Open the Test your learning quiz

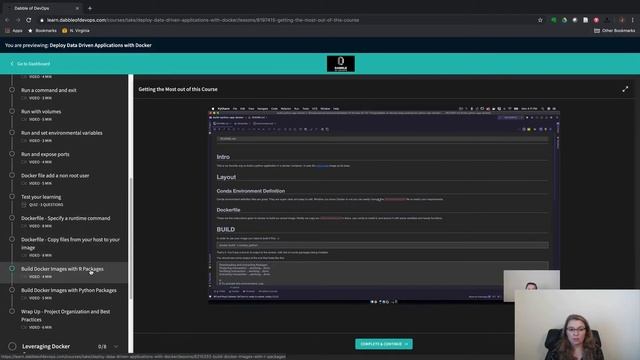(x=41, y=197)
